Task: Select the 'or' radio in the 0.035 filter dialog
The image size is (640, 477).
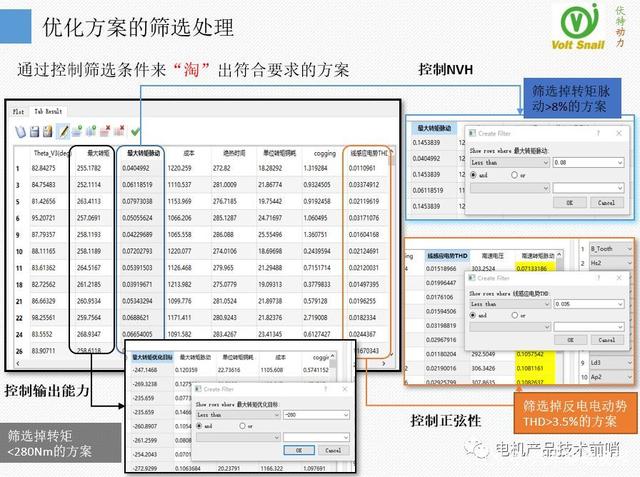Action: point(513,314)
